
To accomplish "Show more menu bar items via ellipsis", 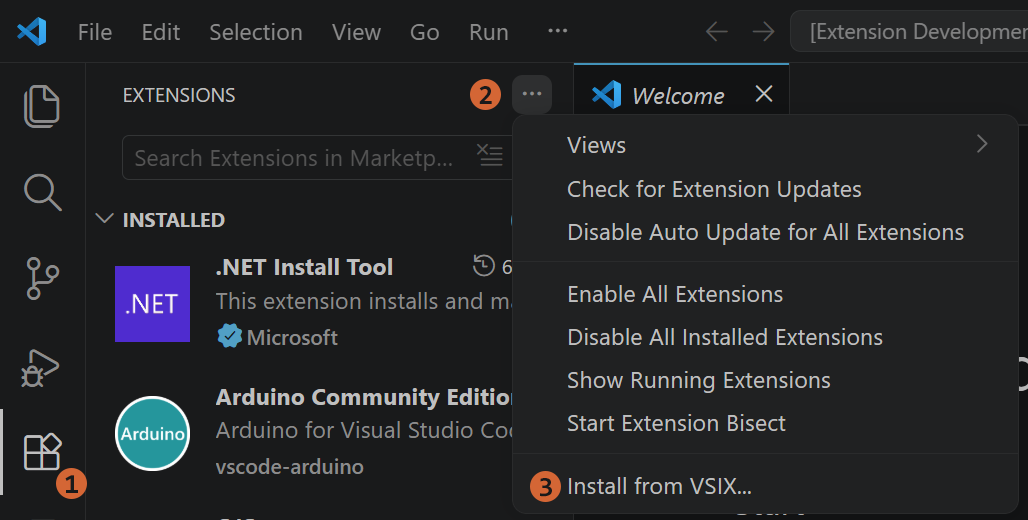I will click(557, 31).
